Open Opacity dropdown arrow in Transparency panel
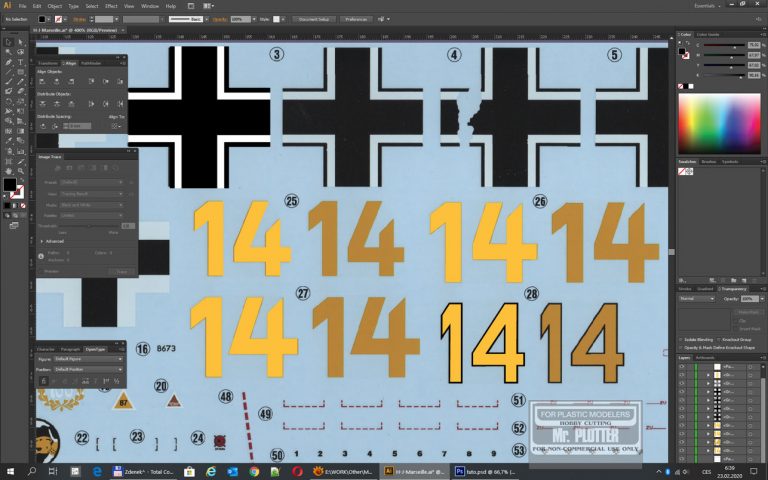This screenshot has height=480, width=768. click(762, 298)
